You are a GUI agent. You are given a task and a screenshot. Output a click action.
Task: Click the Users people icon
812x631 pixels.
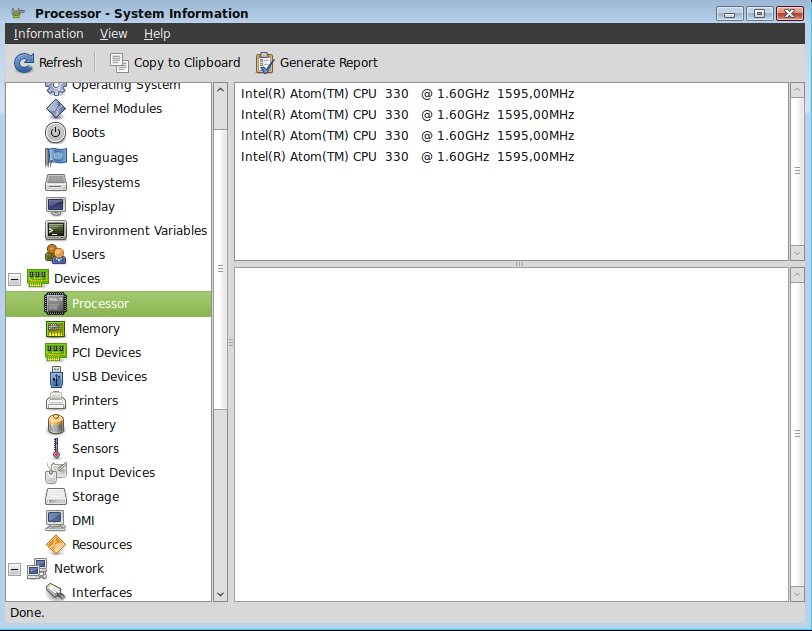pyautogui.click(x=55, y=254)
